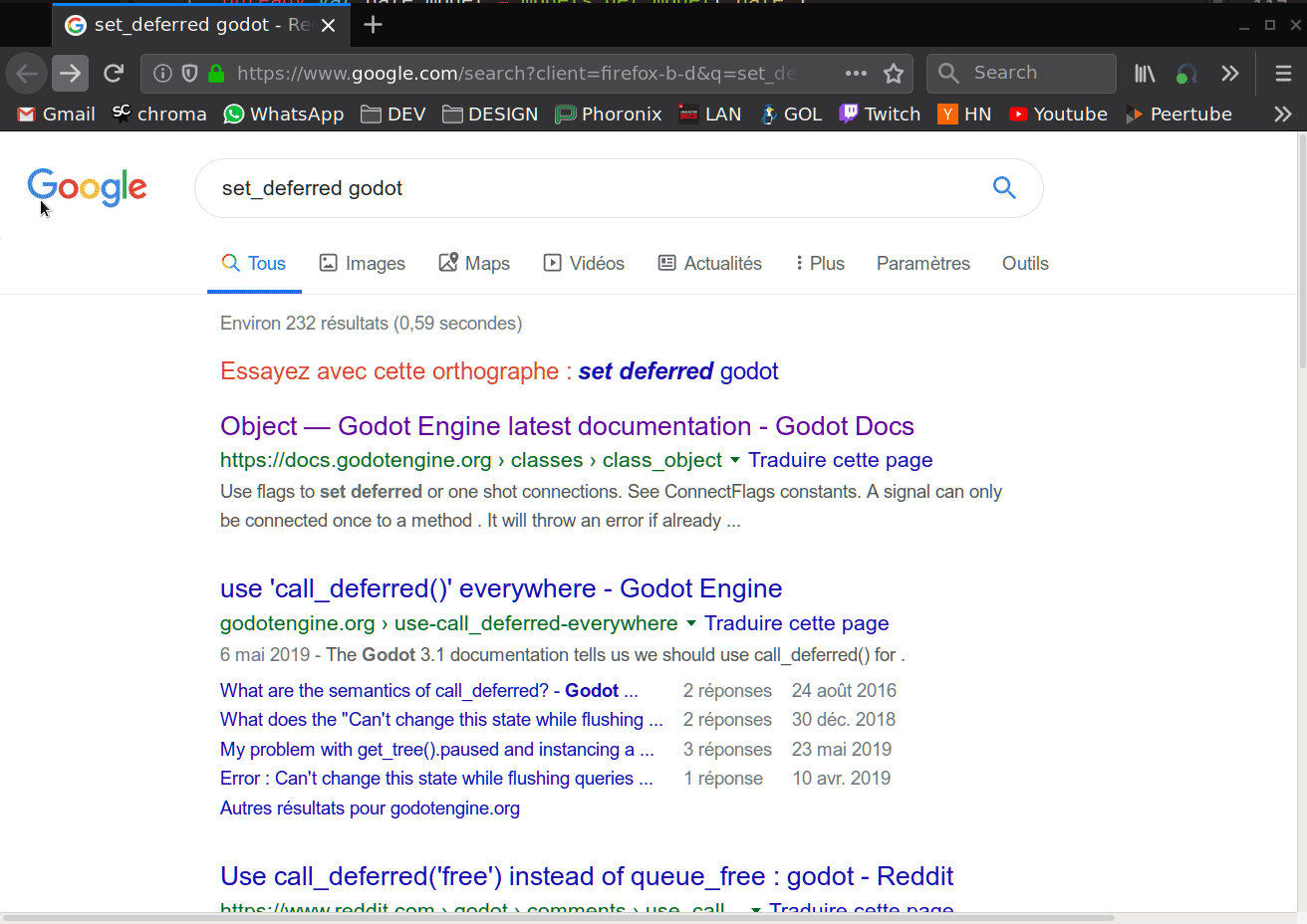Start a Google search with the magnifier icon
Screen dimensions: 1307x924
(x=1003, y=187)
